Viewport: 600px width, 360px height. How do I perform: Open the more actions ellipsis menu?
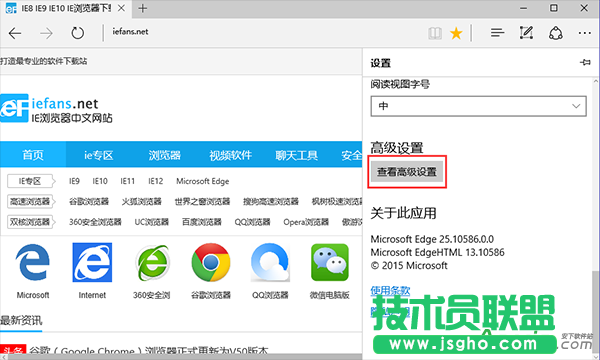click(584, 33)
